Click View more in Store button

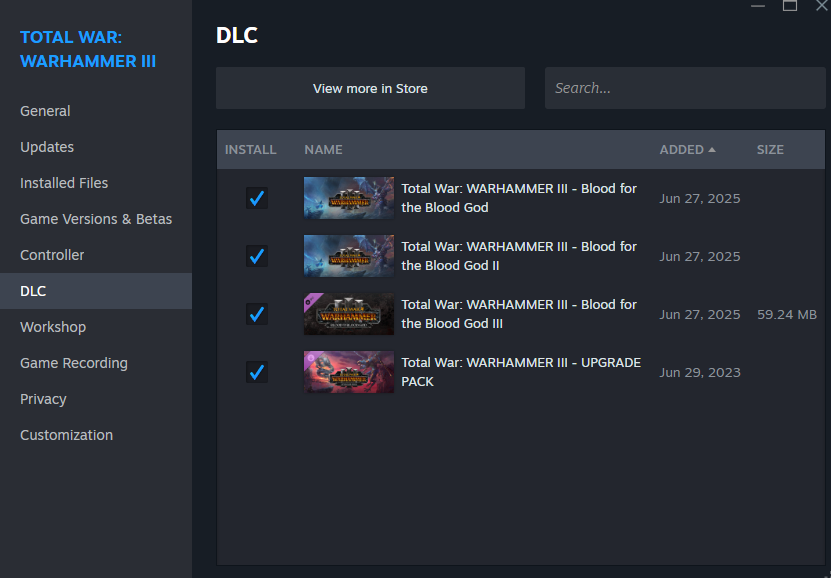pyautogui.click(x=370, y=88)
